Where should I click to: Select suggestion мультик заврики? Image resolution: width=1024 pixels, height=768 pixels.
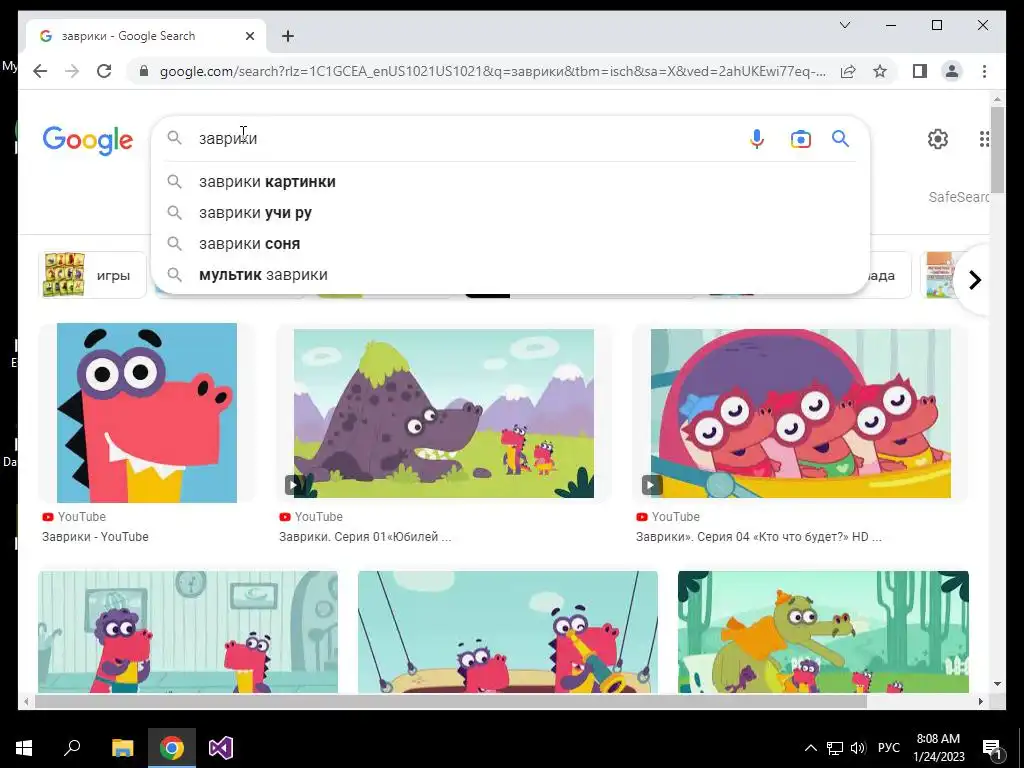point(510,275)
